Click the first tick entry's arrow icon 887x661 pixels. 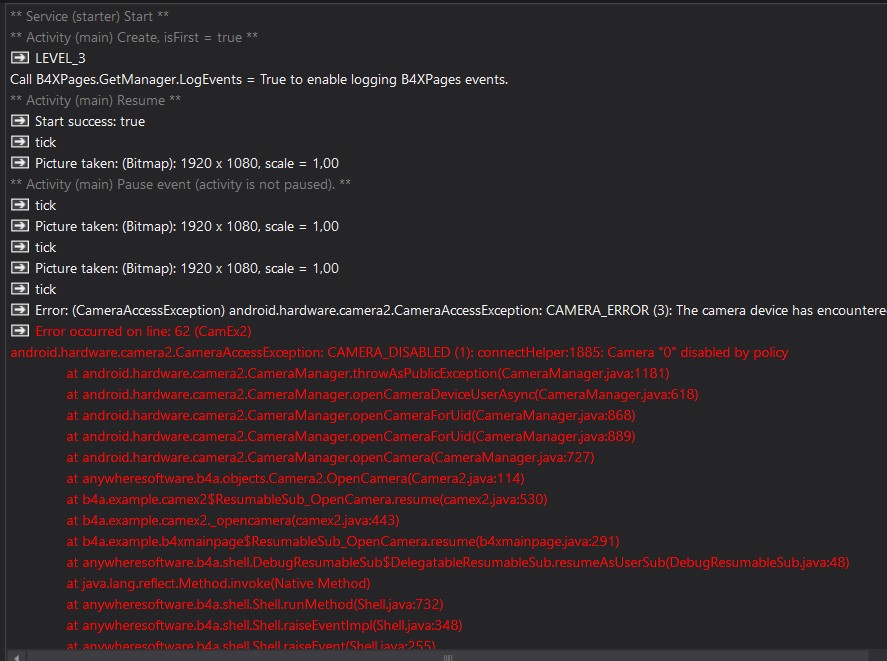pyautogui.click(x=19, y=142)
